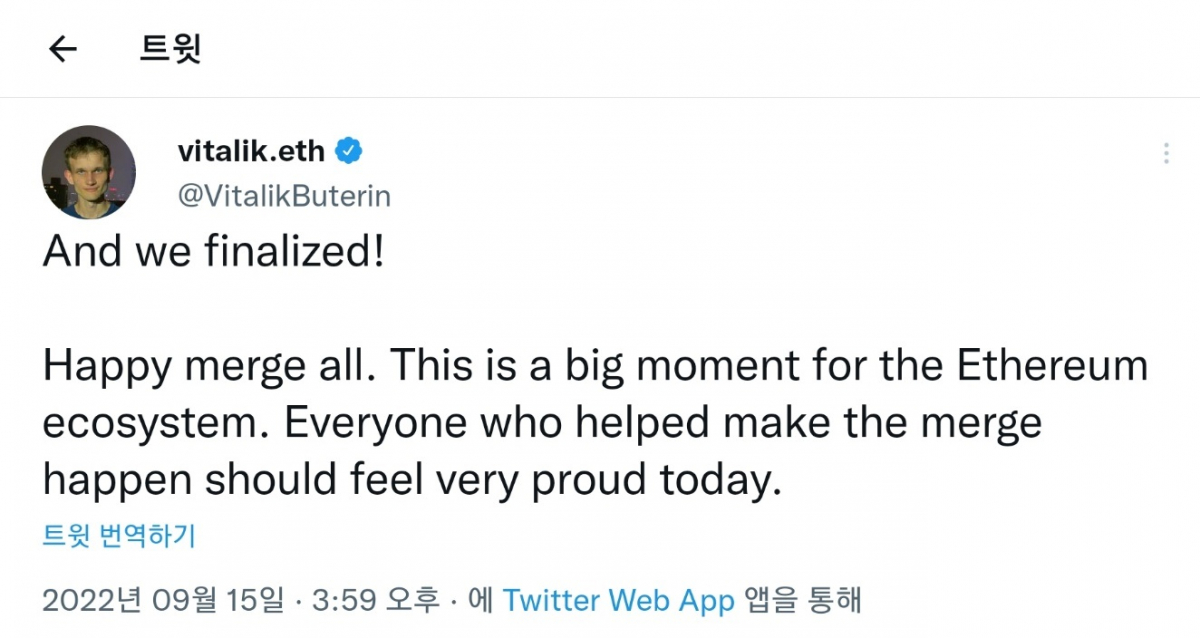
Task: Open the three-dot more options menu
Action: 1166,154
